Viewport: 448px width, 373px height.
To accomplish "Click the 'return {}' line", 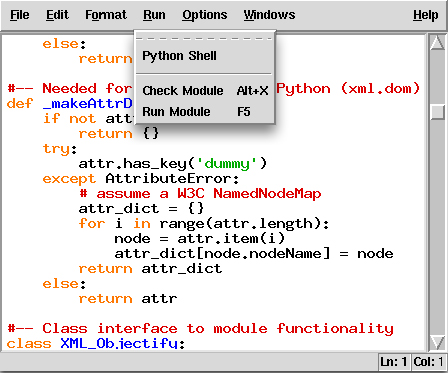I will [x=119, y=134].
